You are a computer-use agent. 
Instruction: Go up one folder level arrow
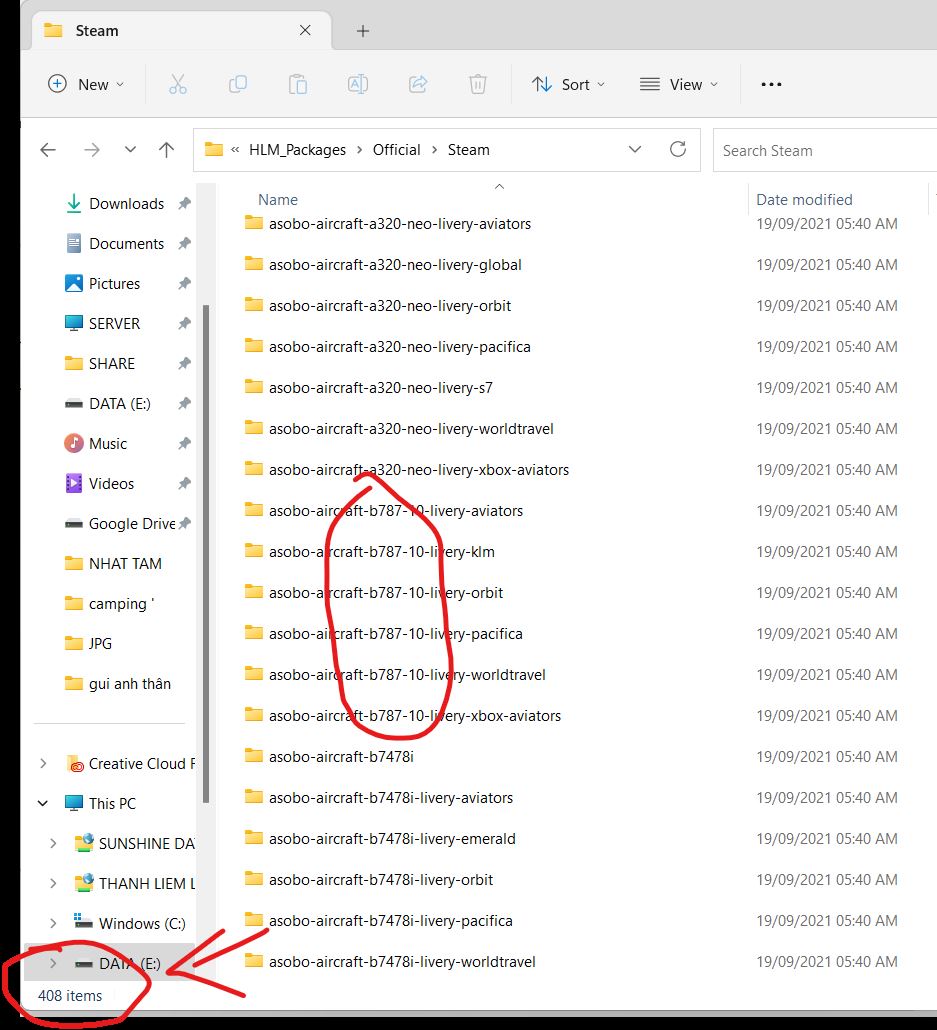pyautogui.click(x=166, y=150)
